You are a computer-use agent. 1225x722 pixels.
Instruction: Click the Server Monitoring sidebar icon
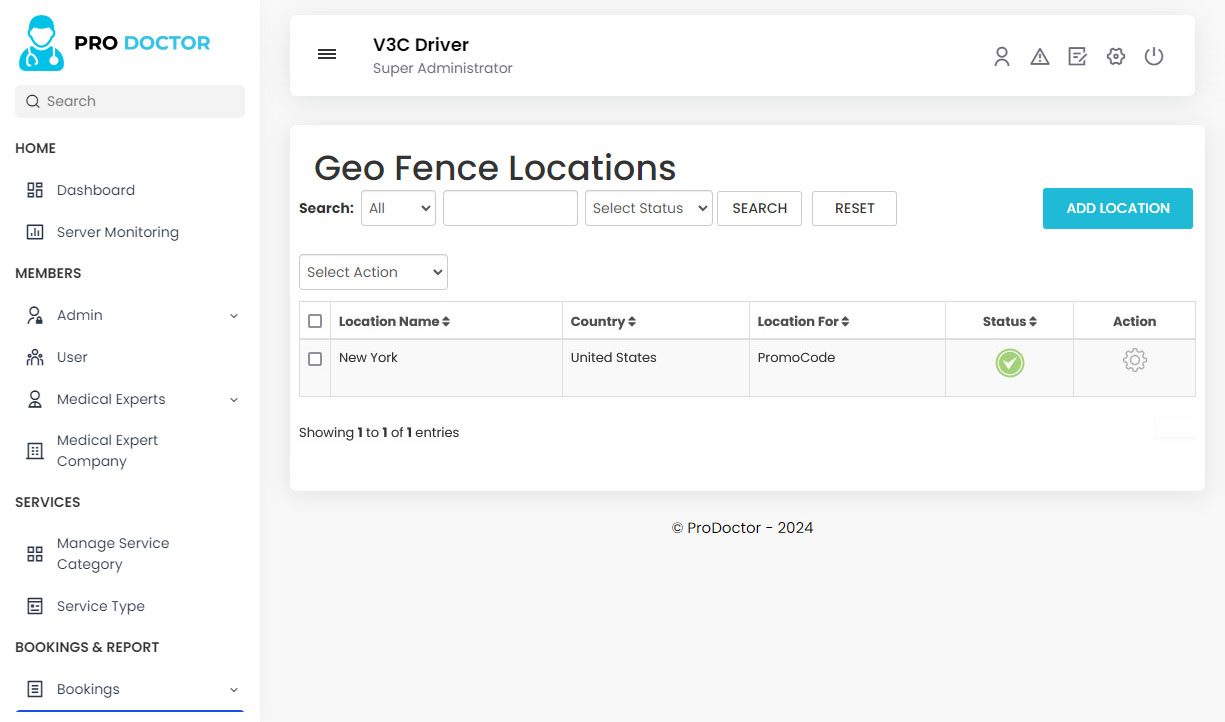[33, 232]
